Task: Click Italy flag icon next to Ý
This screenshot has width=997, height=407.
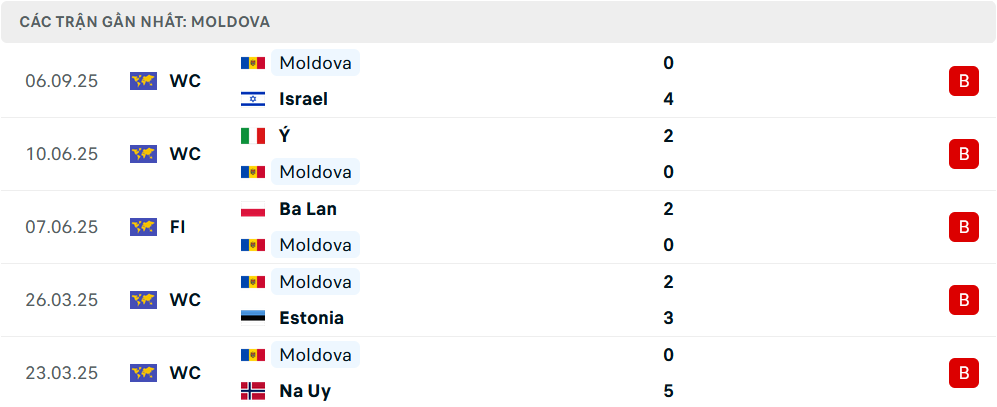Action: point(252,136)
